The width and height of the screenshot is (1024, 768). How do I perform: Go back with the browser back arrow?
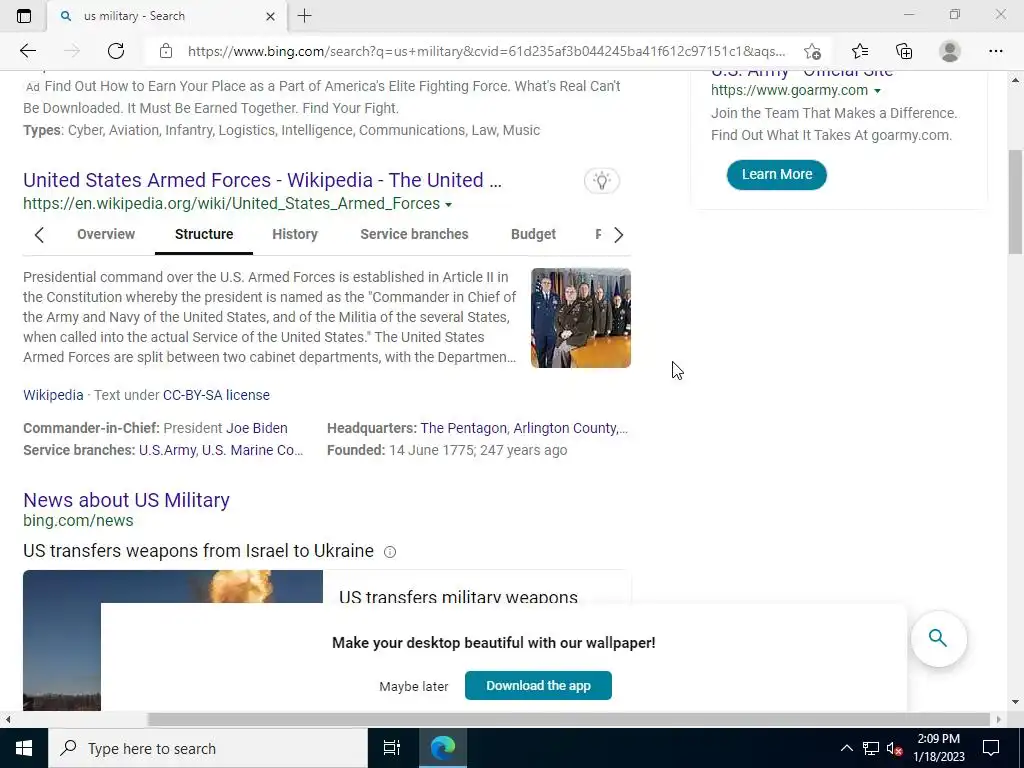(27, 51)
